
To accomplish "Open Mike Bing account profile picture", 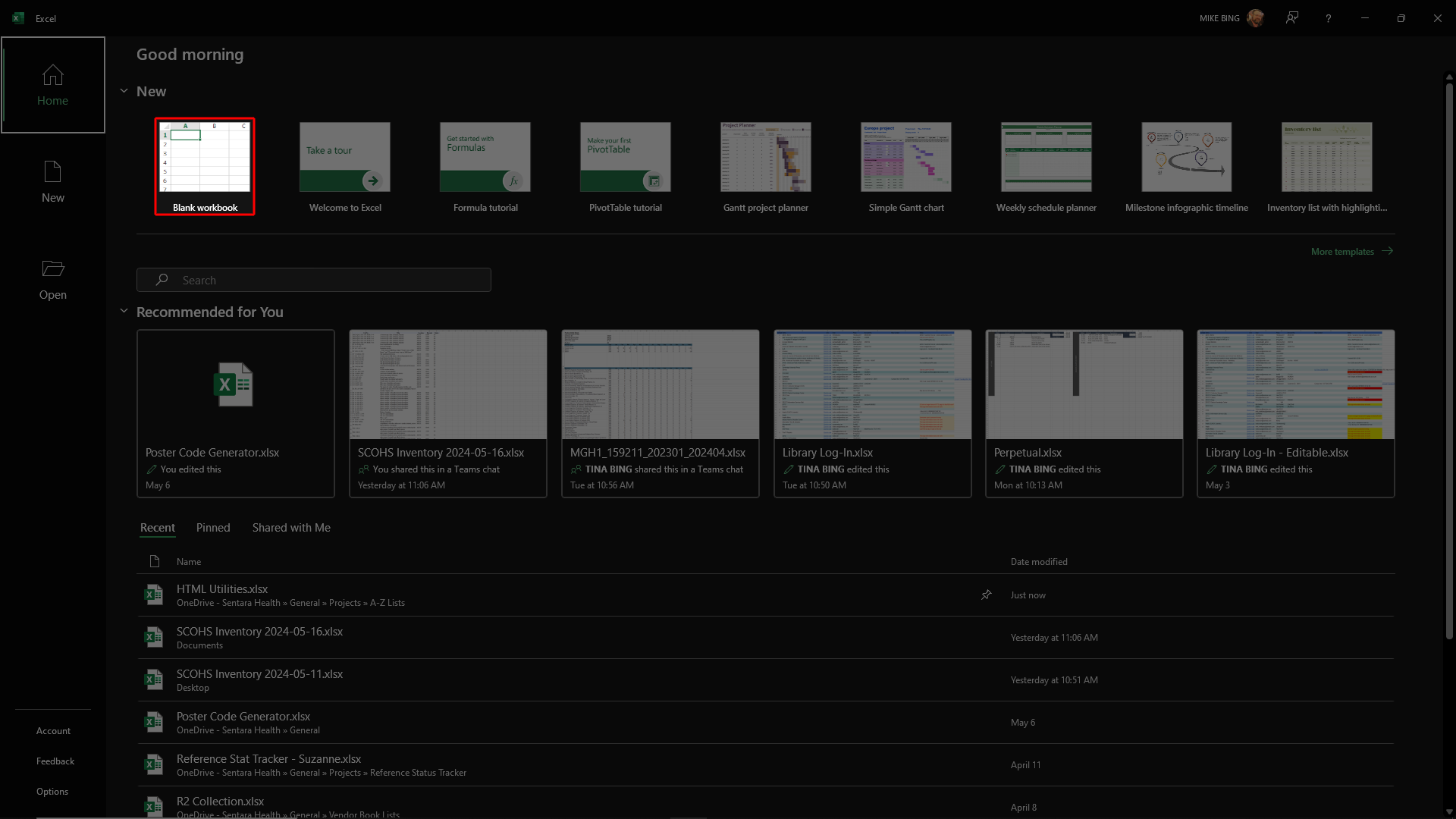I will tap(1255, 18).
